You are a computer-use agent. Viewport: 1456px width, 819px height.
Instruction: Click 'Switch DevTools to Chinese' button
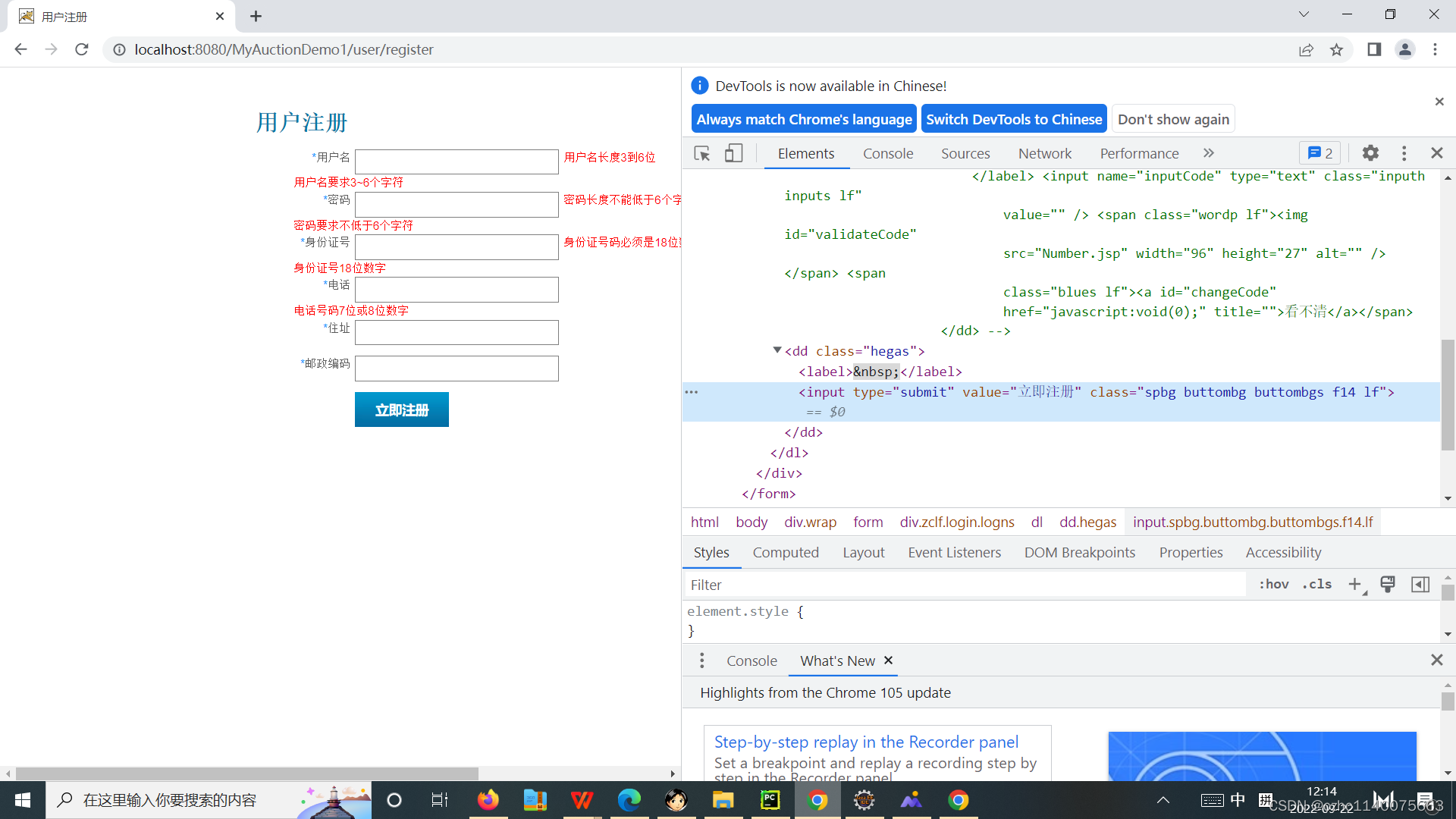point(1013,118)
